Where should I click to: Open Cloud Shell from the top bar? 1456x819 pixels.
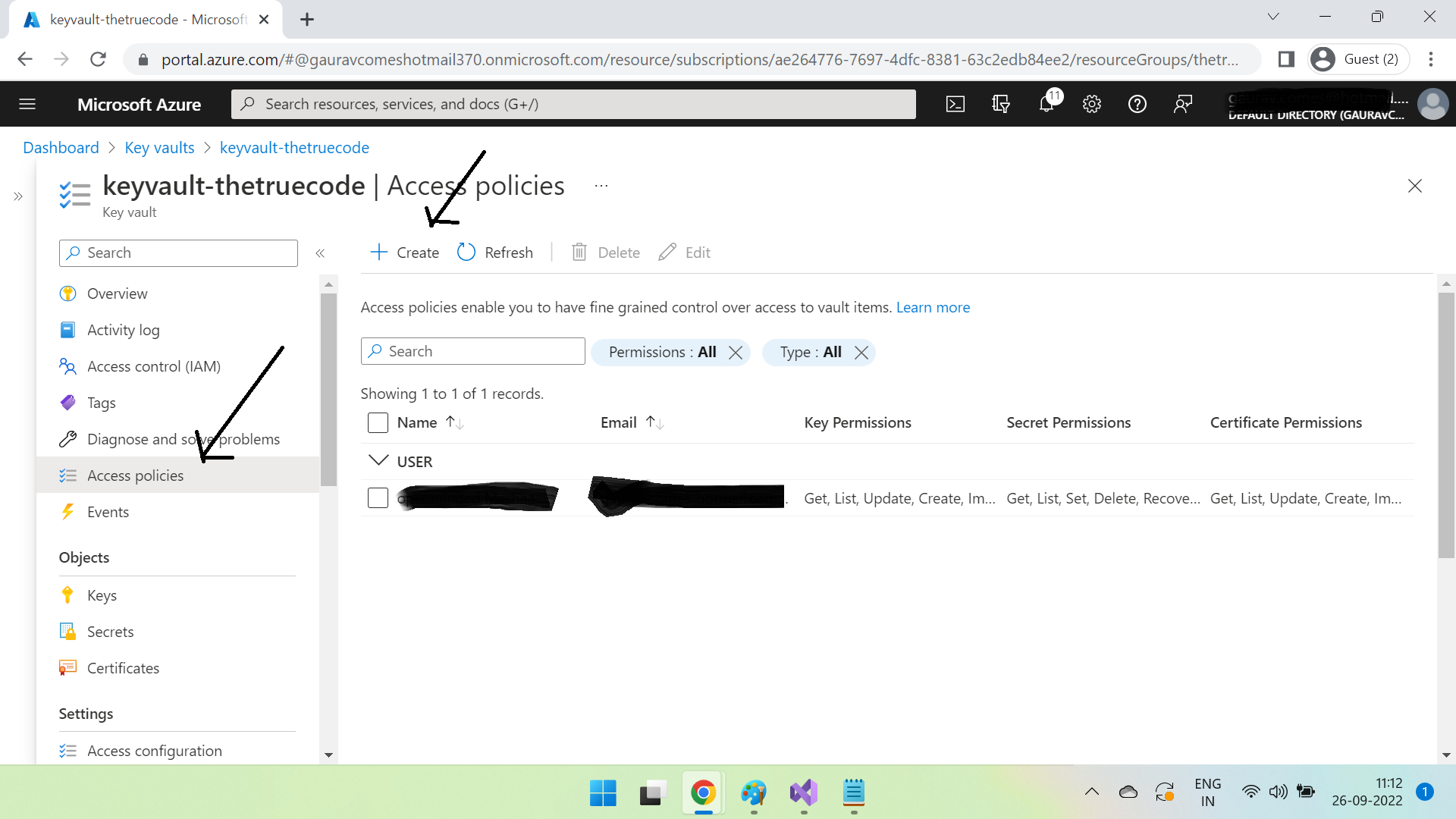coord(955,104)
